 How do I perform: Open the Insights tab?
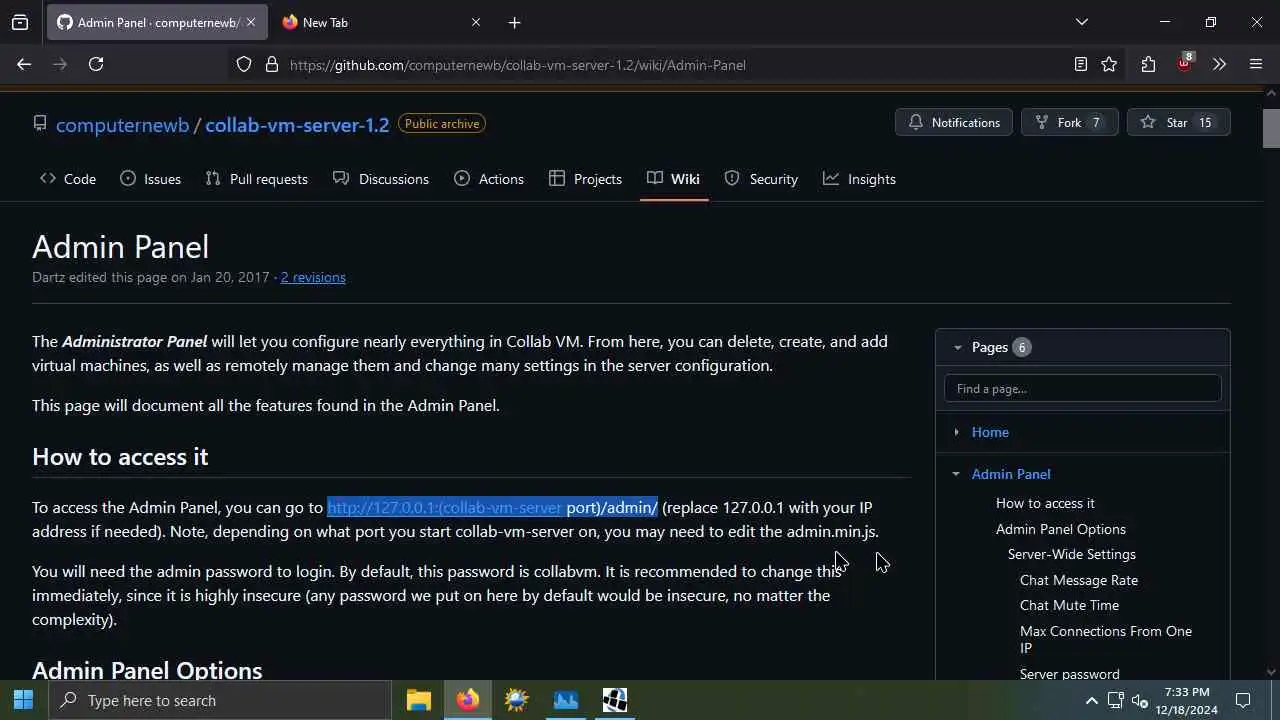[x=859, y=179]
